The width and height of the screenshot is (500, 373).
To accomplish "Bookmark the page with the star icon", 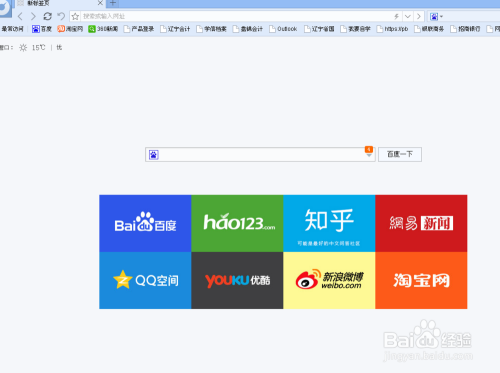I will 75,16.
